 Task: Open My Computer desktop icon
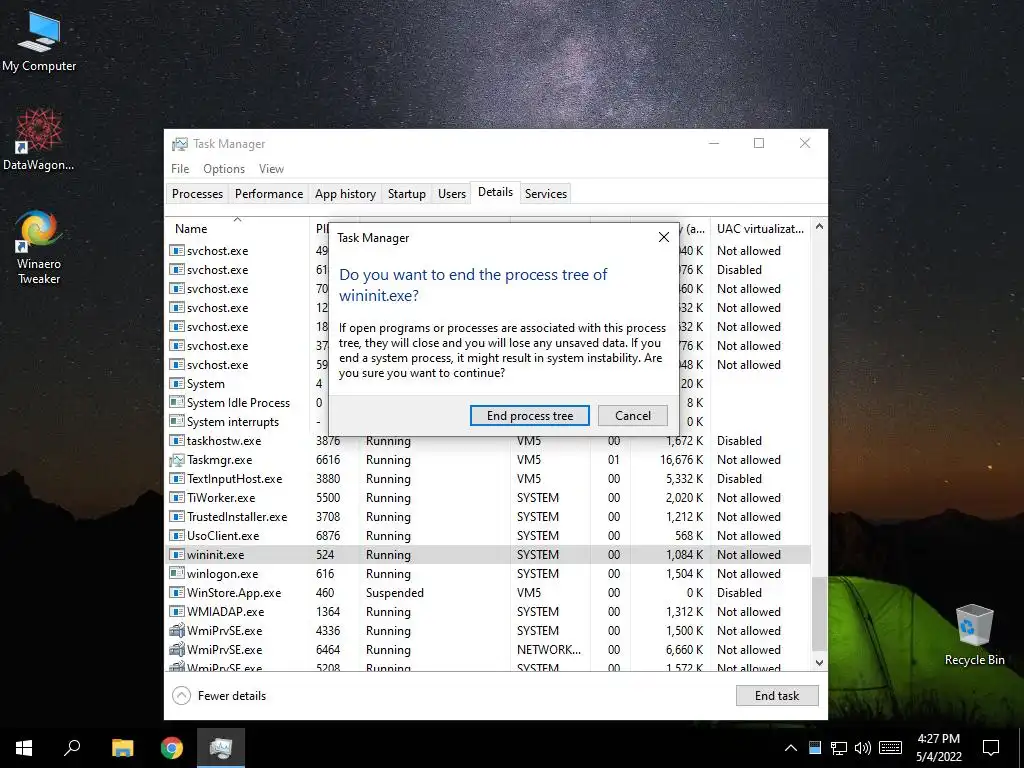click(39, 42)
